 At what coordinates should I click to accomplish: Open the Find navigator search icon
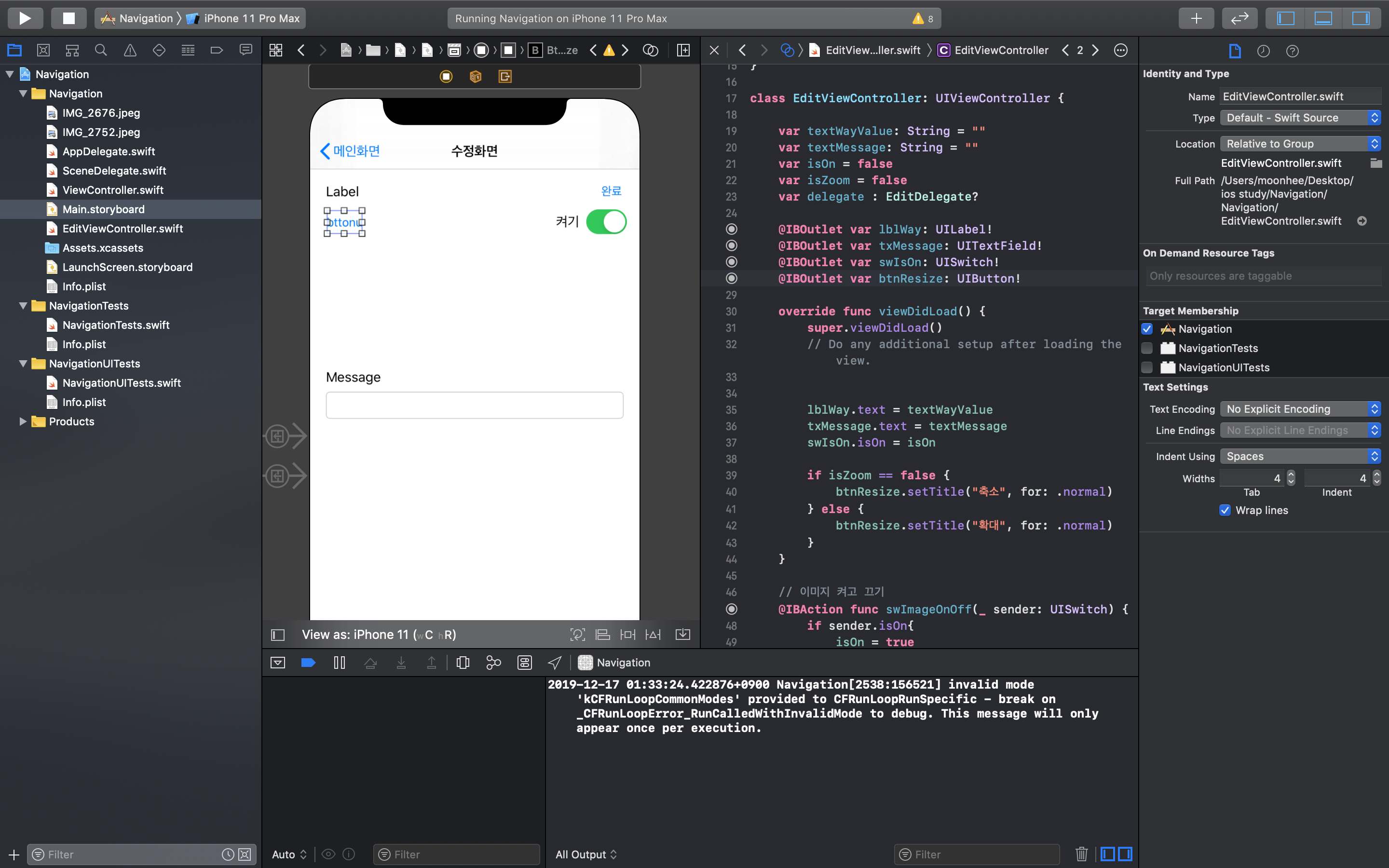pyautogui.click(x=101, y=51)
